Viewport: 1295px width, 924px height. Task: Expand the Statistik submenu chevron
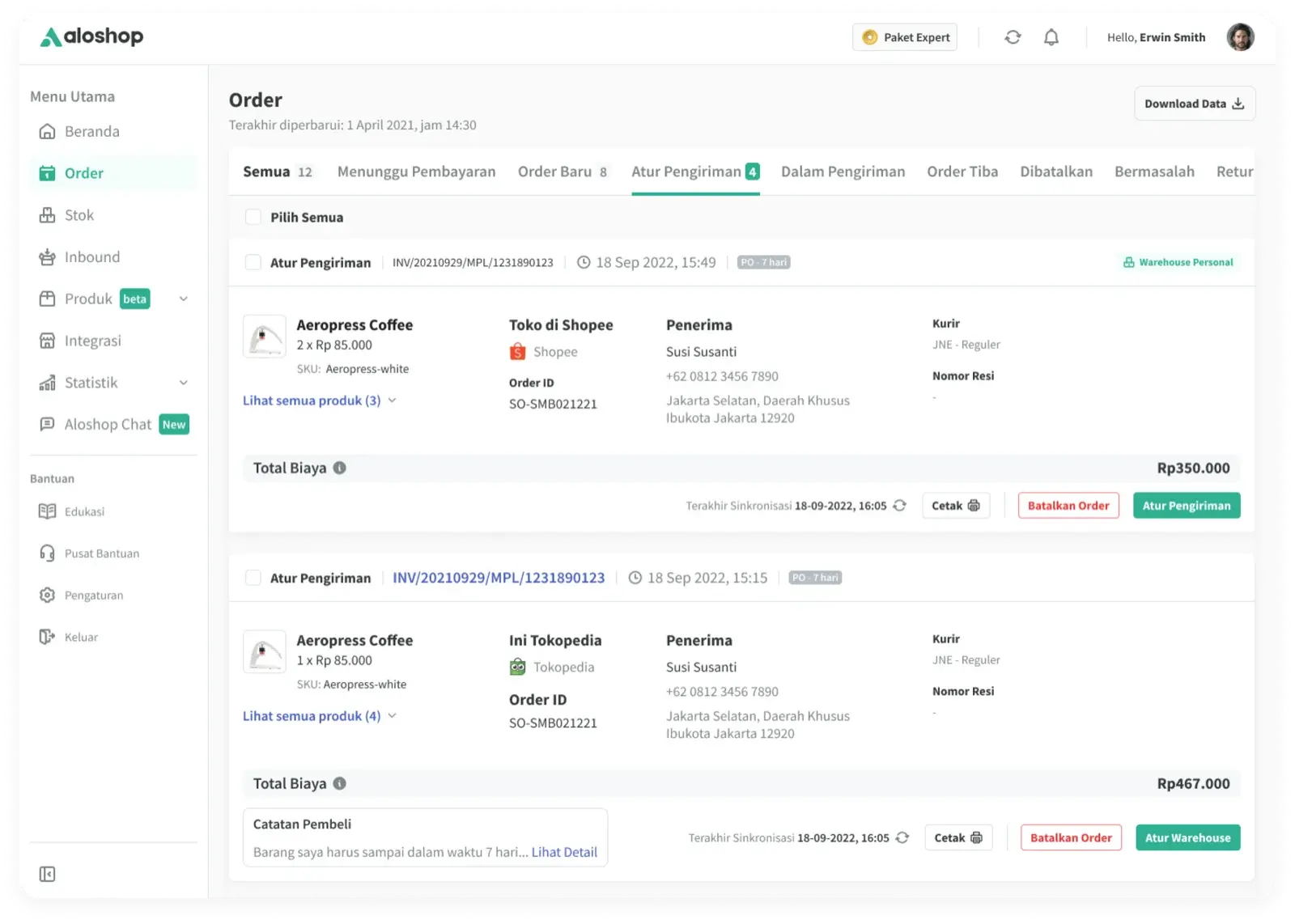(184, 383)
